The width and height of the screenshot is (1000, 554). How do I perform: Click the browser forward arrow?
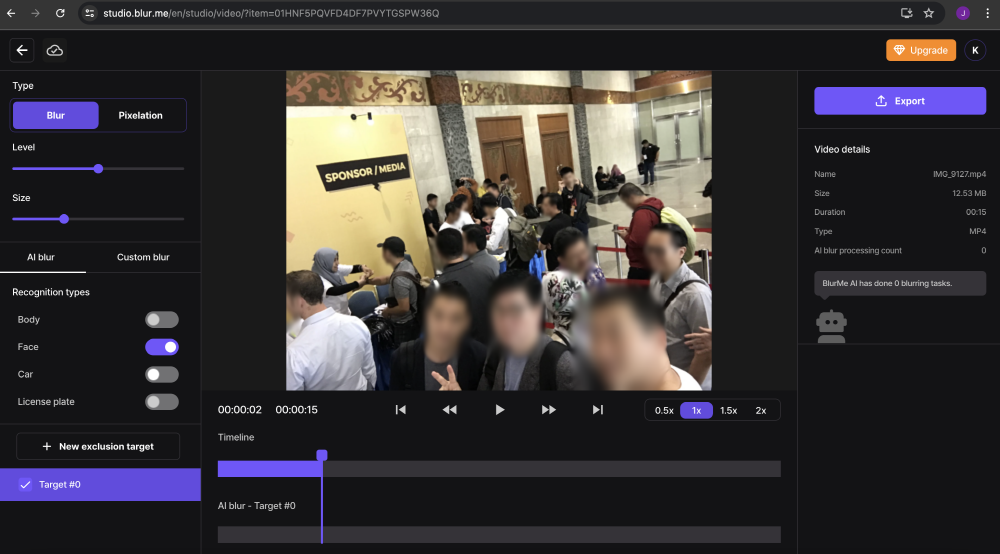click(35, 13)
